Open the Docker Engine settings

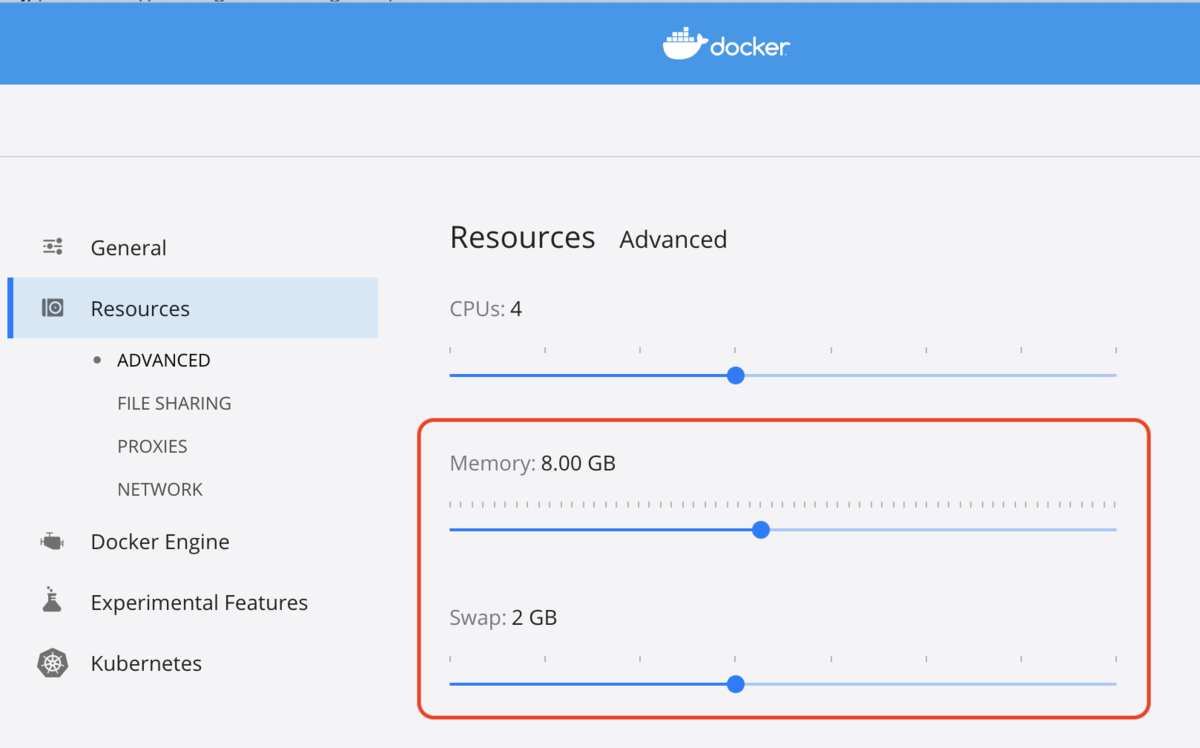pos(160,542)
